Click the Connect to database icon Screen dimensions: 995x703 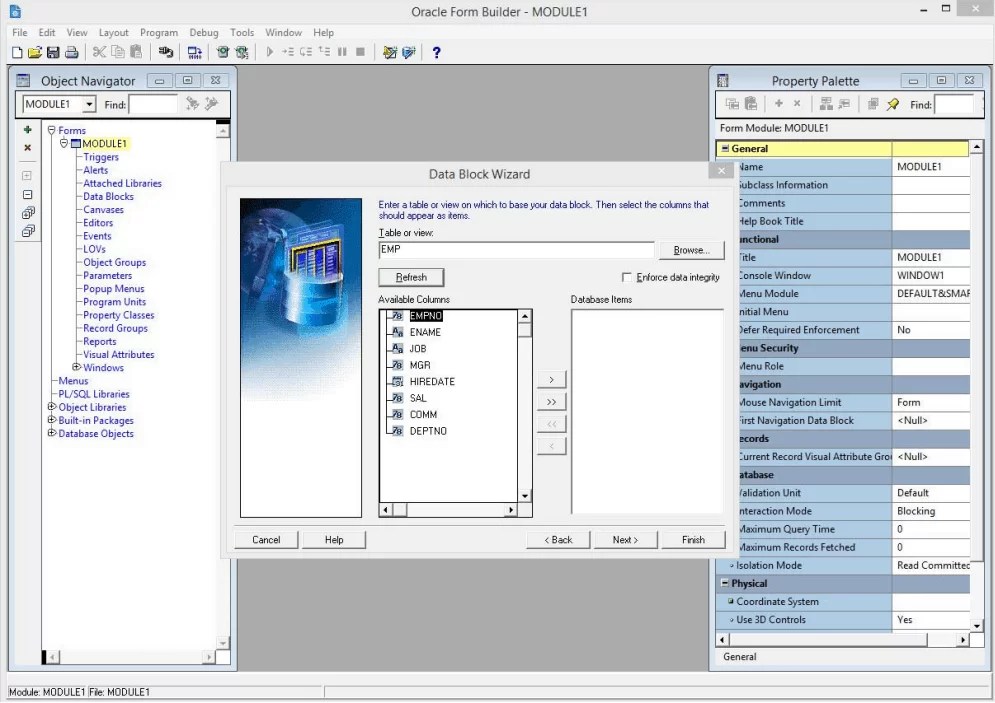point(166,52)
